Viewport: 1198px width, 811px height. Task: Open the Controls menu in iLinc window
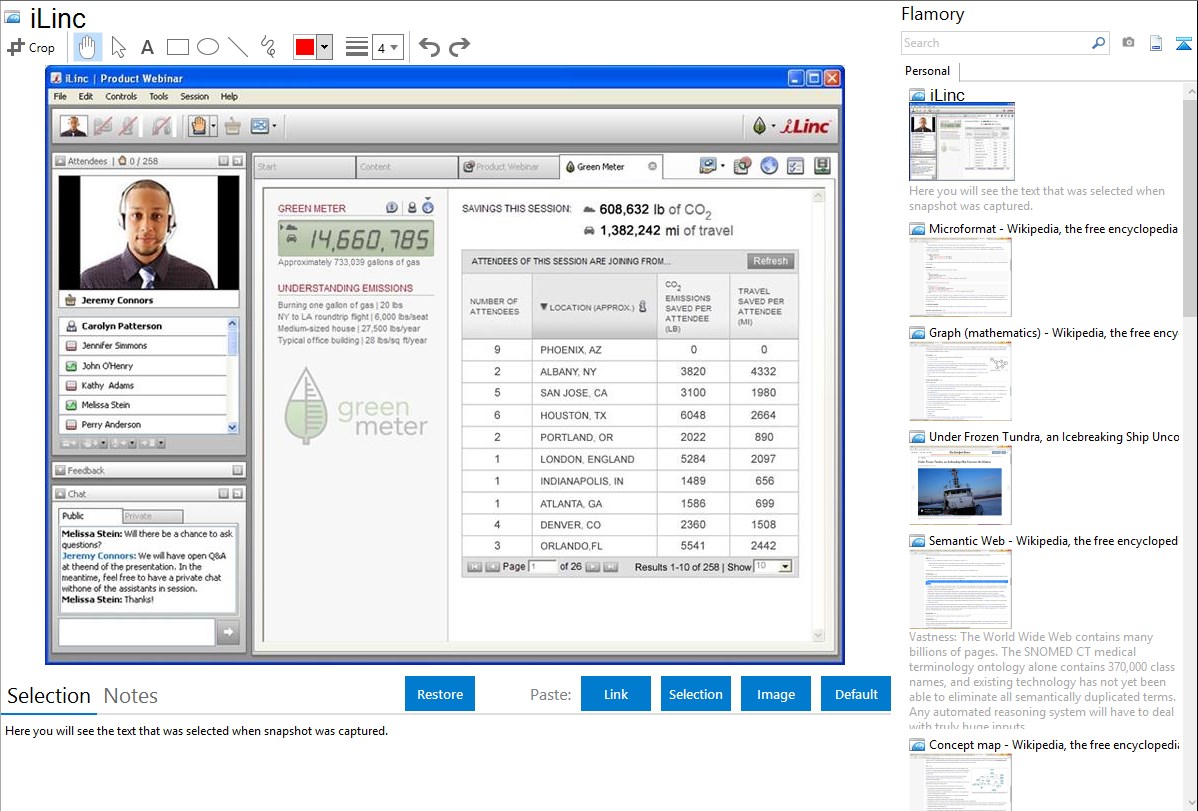click(121, 97)
